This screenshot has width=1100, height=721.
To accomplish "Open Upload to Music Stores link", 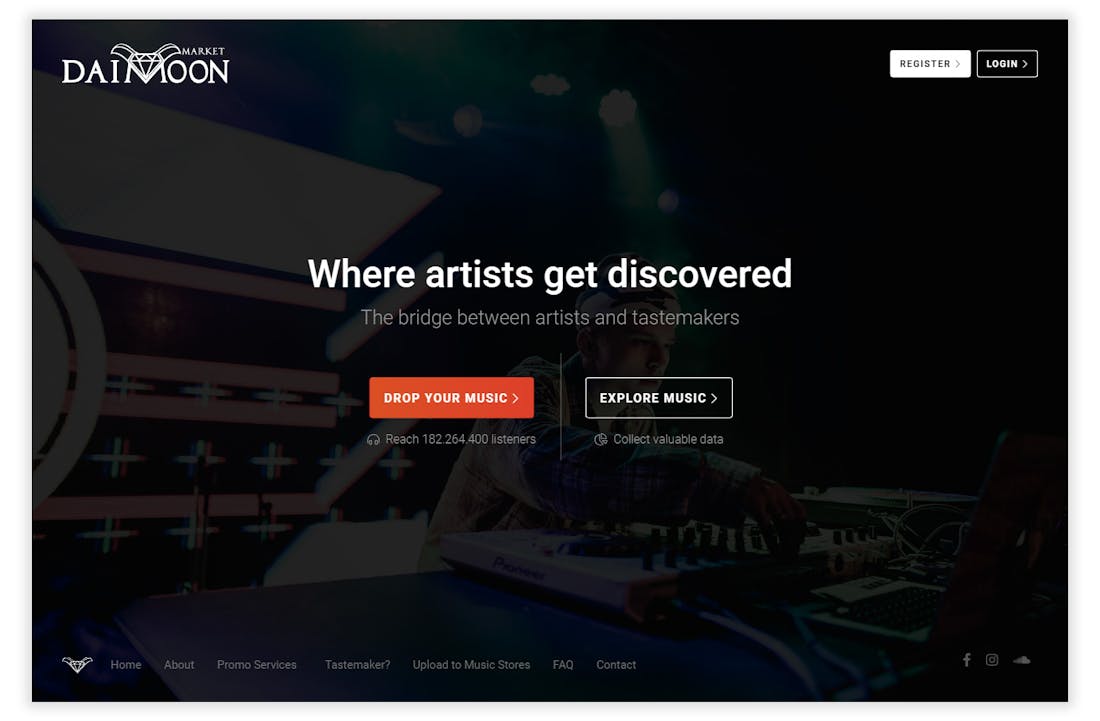I will 471,665.
